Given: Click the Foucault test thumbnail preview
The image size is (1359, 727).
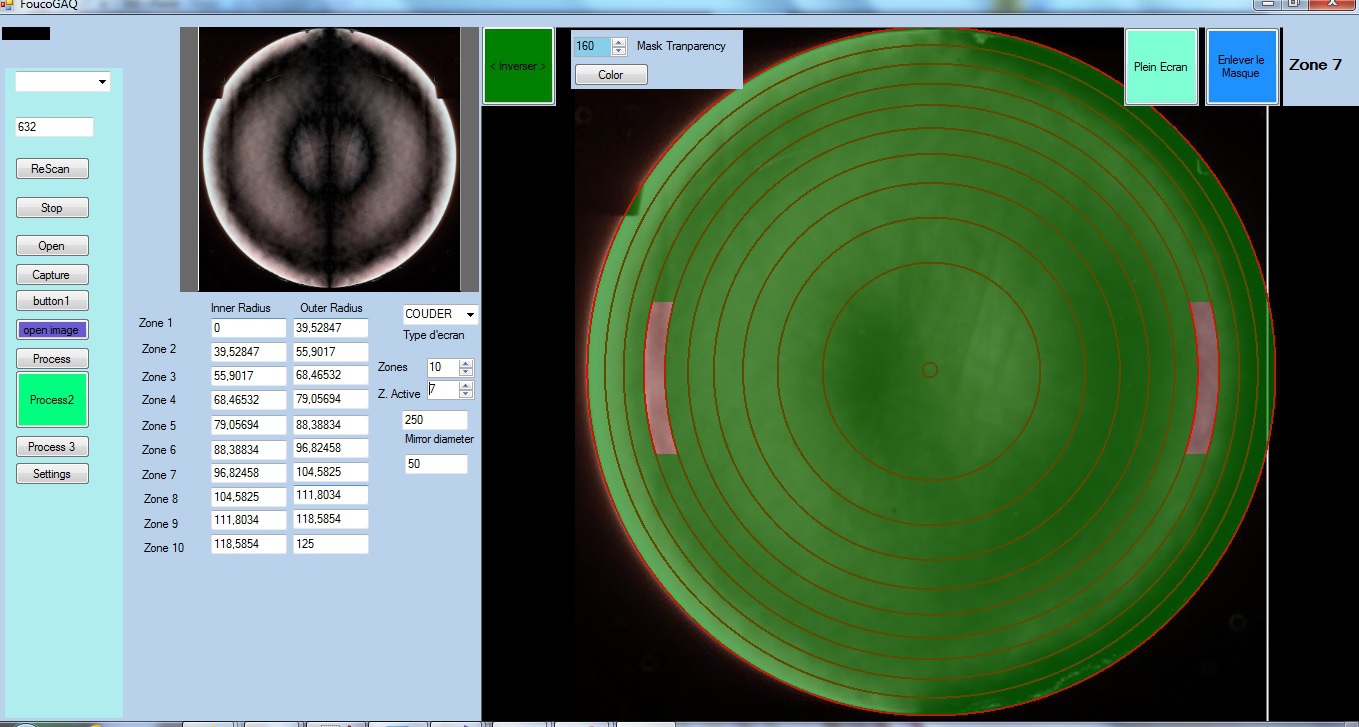Looking at the screenshot, I should tap(329, 159).
